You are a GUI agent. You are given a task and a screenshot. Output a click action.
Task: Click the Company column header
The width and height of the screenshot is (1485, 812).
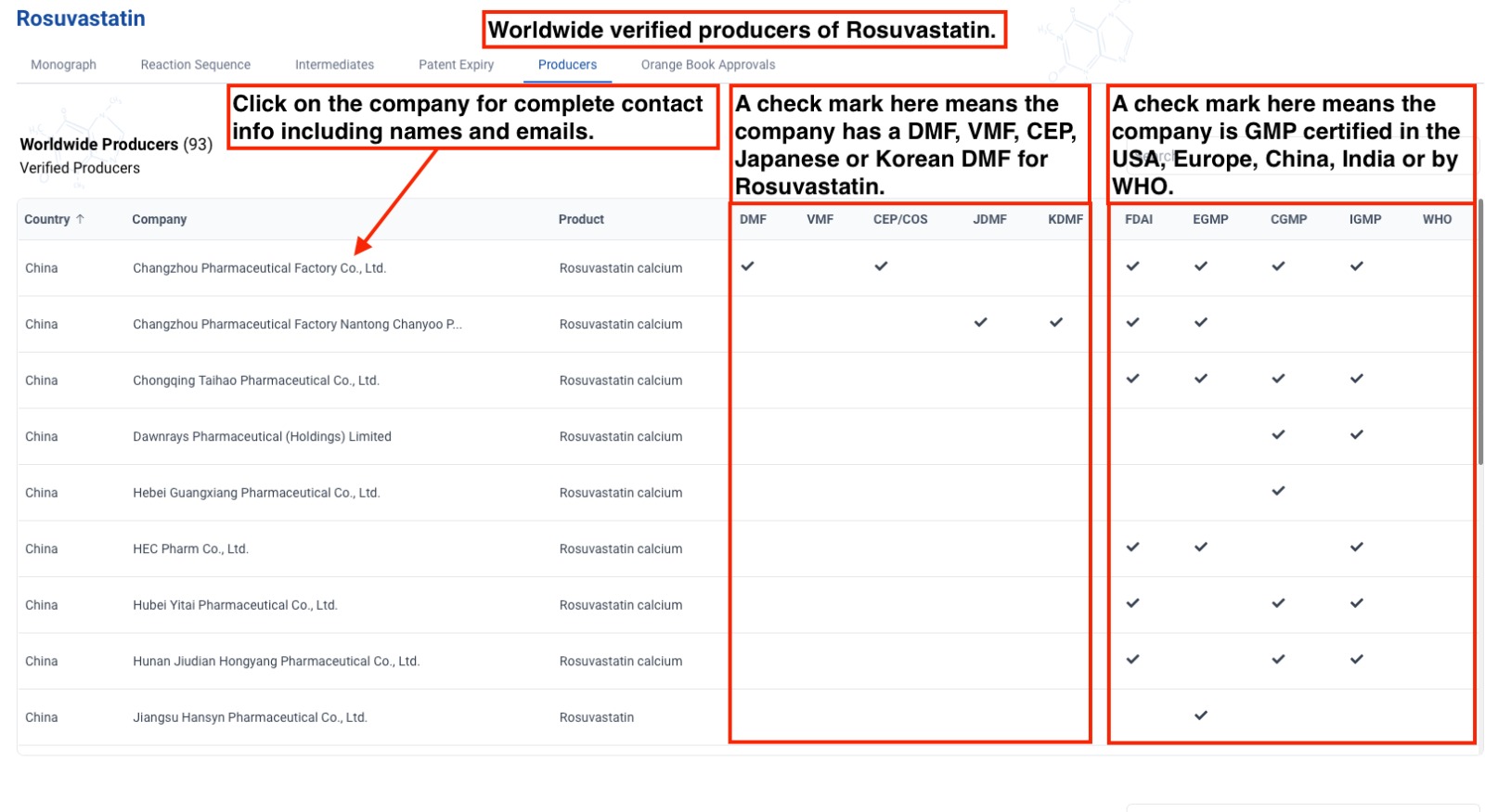click(x=159, y=219)
